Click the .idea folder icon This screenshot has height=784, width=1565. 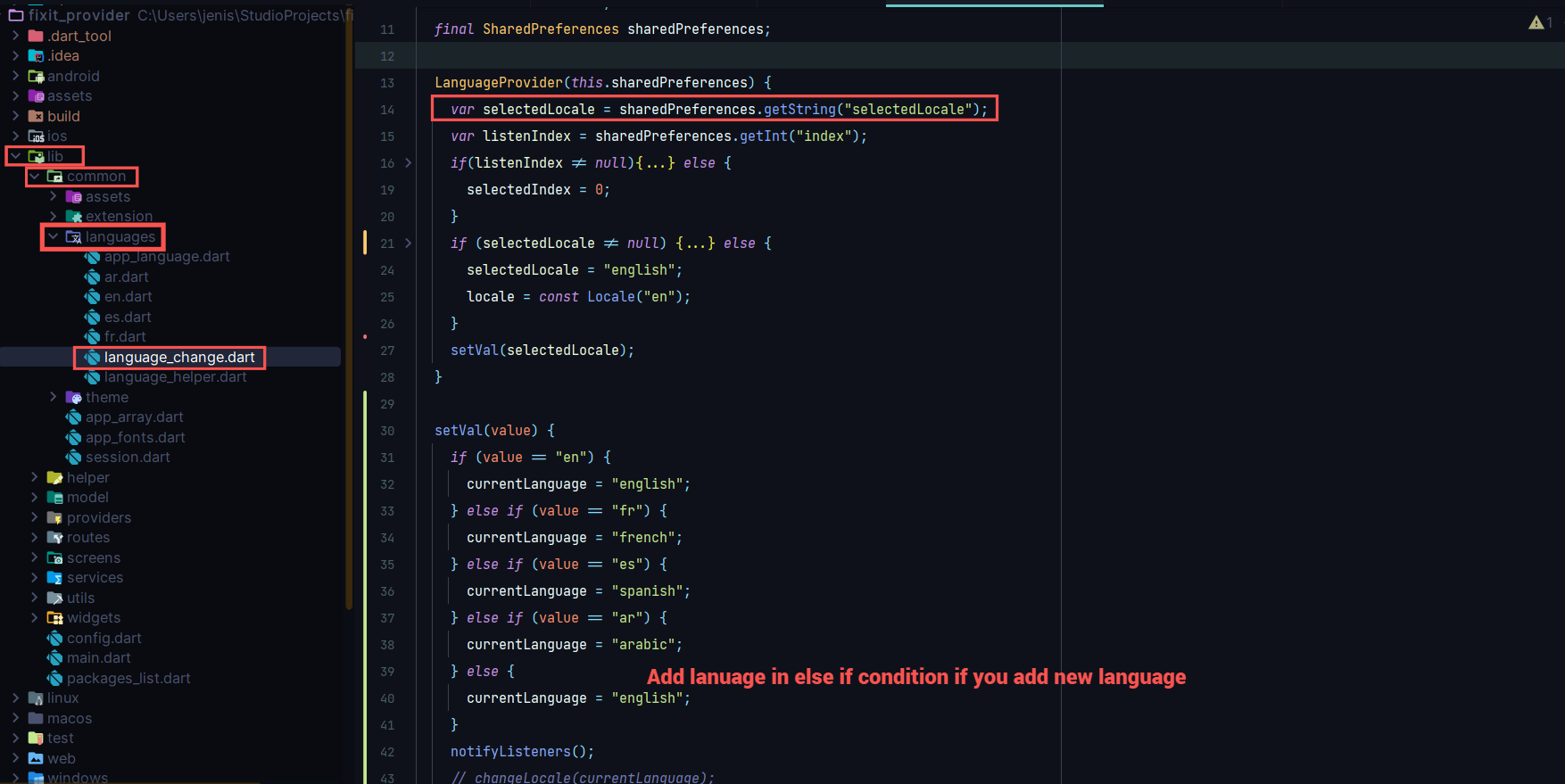(x=36, y=56)
